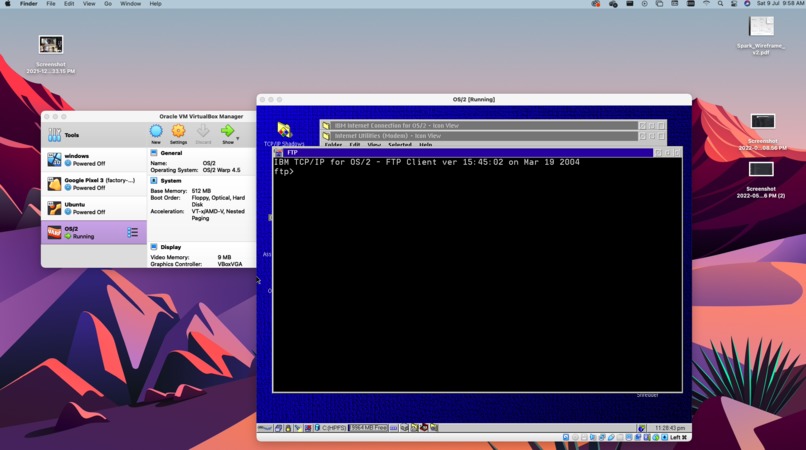Click the WarpCenter lockup padlock icon
The width and height of the screenshot is (806, 450).
click(x=288, y=427)
